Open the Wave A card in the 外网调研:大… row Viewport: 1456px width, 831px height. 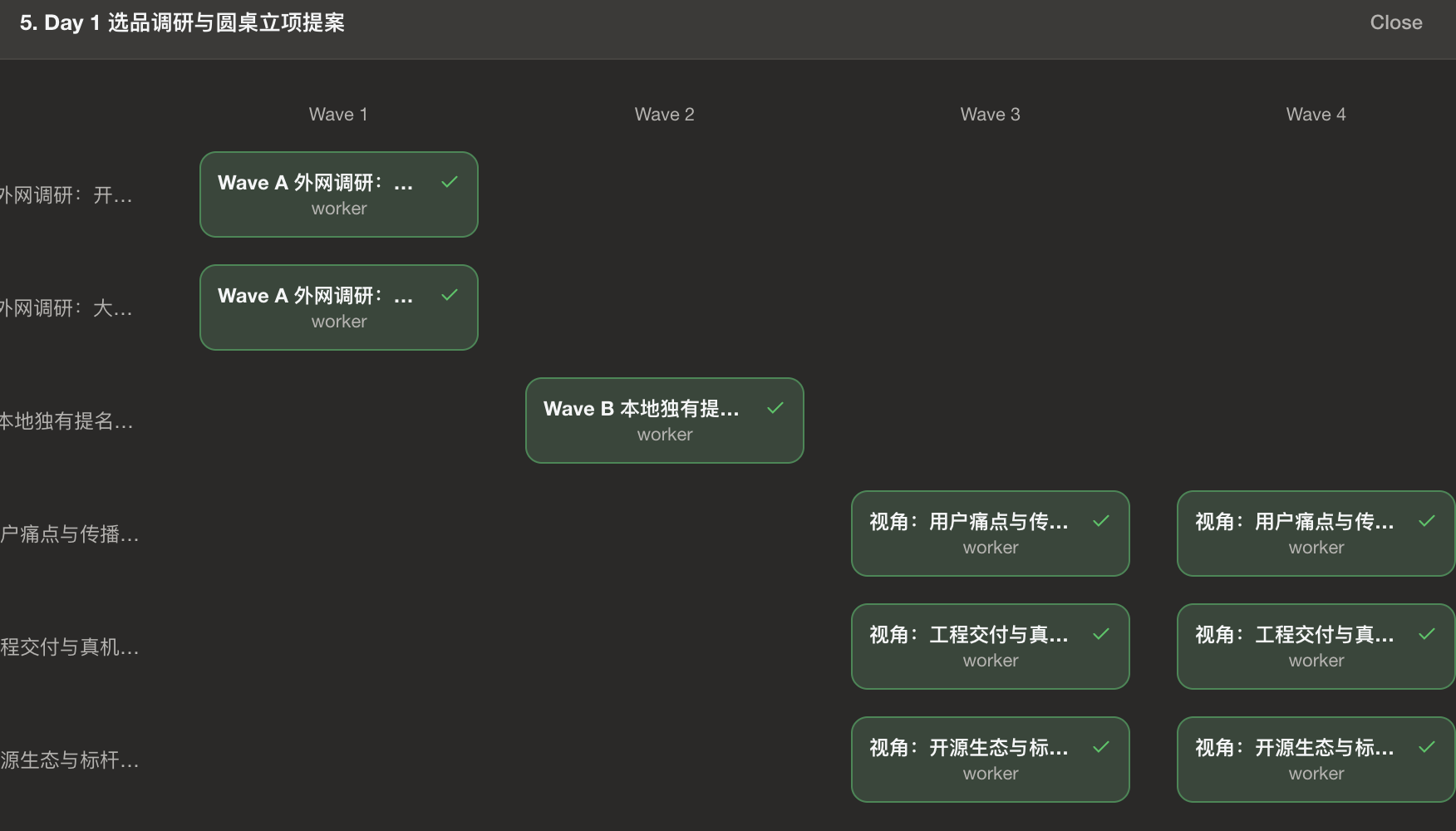(x=339, y=307)
